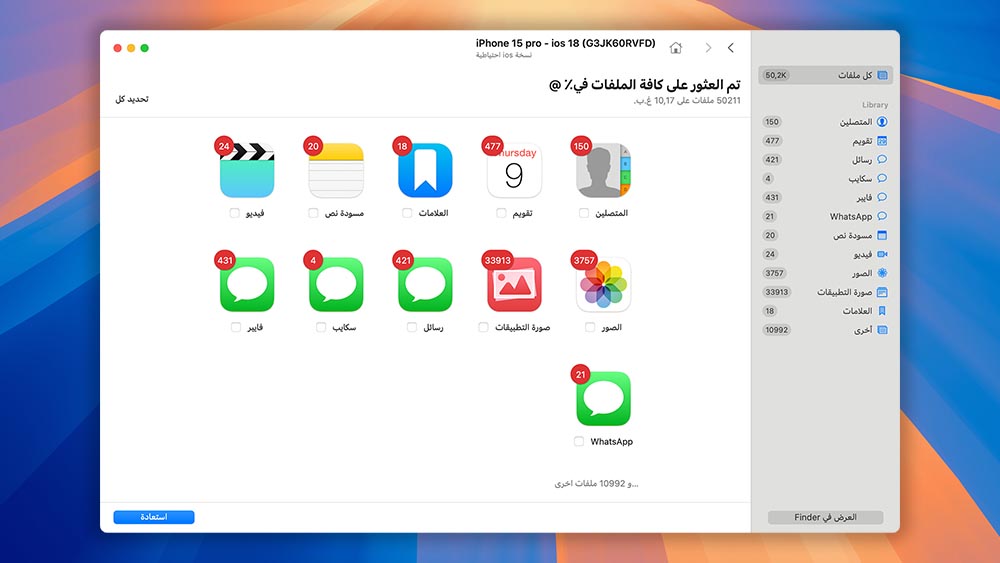Click the window title iPhone 15 pro text
The height and width of the screenshot is (563, 1000).
click(x=565, y=43)
